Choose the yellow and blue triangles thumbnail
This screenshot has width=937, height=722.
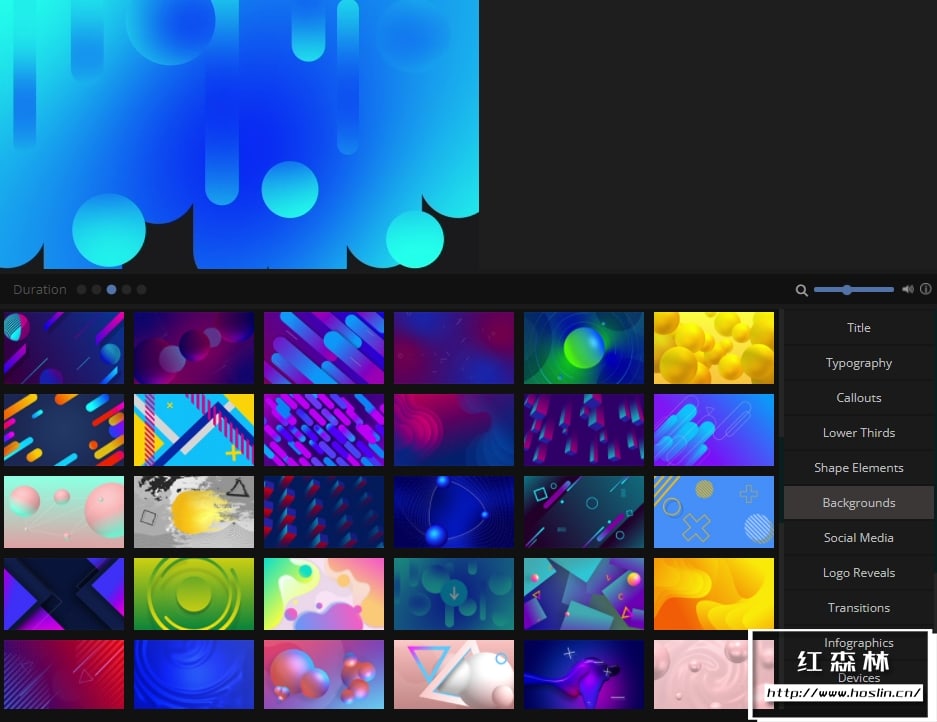tap(194, 430)
